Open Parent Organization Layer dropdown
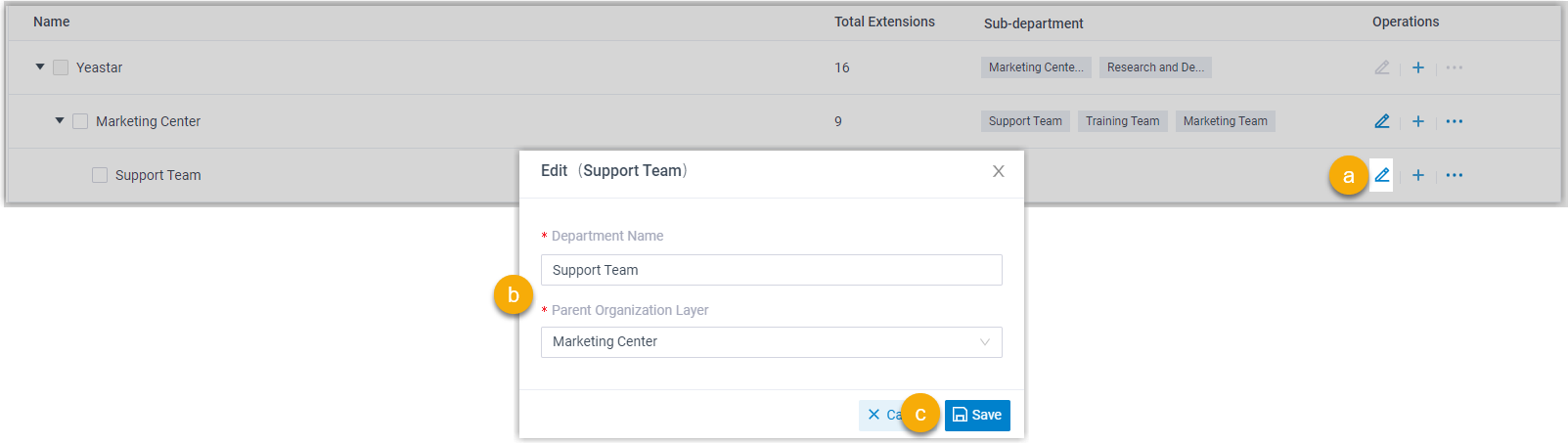The width and height of the screenshot is (1568, 444). [x=771, y=342]
